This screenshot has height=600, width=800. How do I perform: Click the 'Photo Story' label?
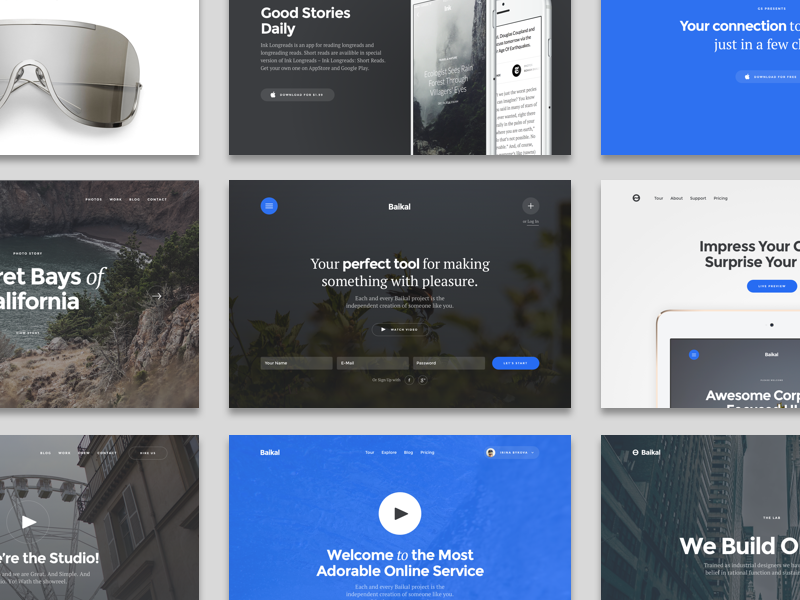tap(28, 253)
